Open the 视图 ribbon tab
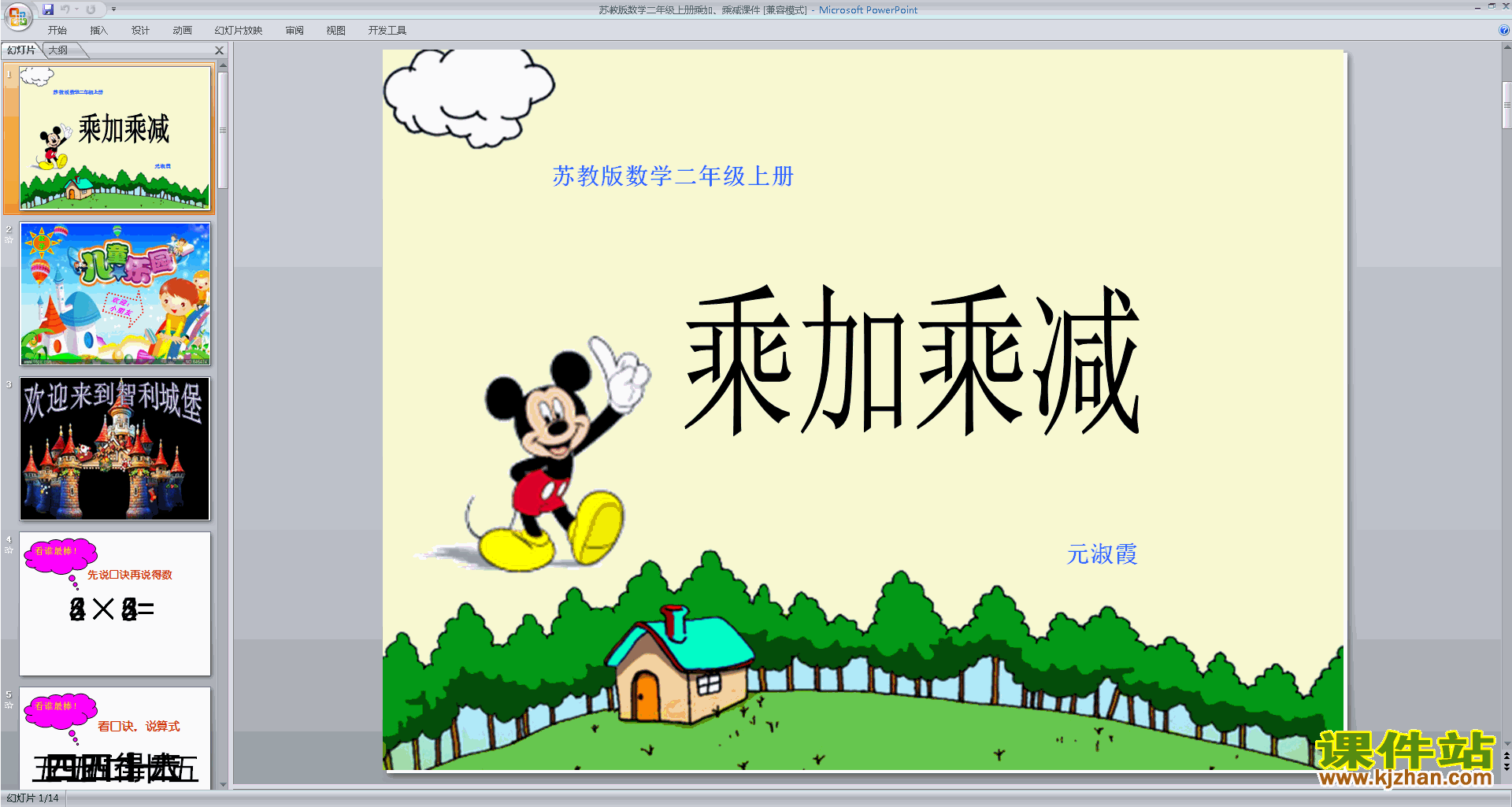The image size is (1512, 807). [x=335, y=31]
